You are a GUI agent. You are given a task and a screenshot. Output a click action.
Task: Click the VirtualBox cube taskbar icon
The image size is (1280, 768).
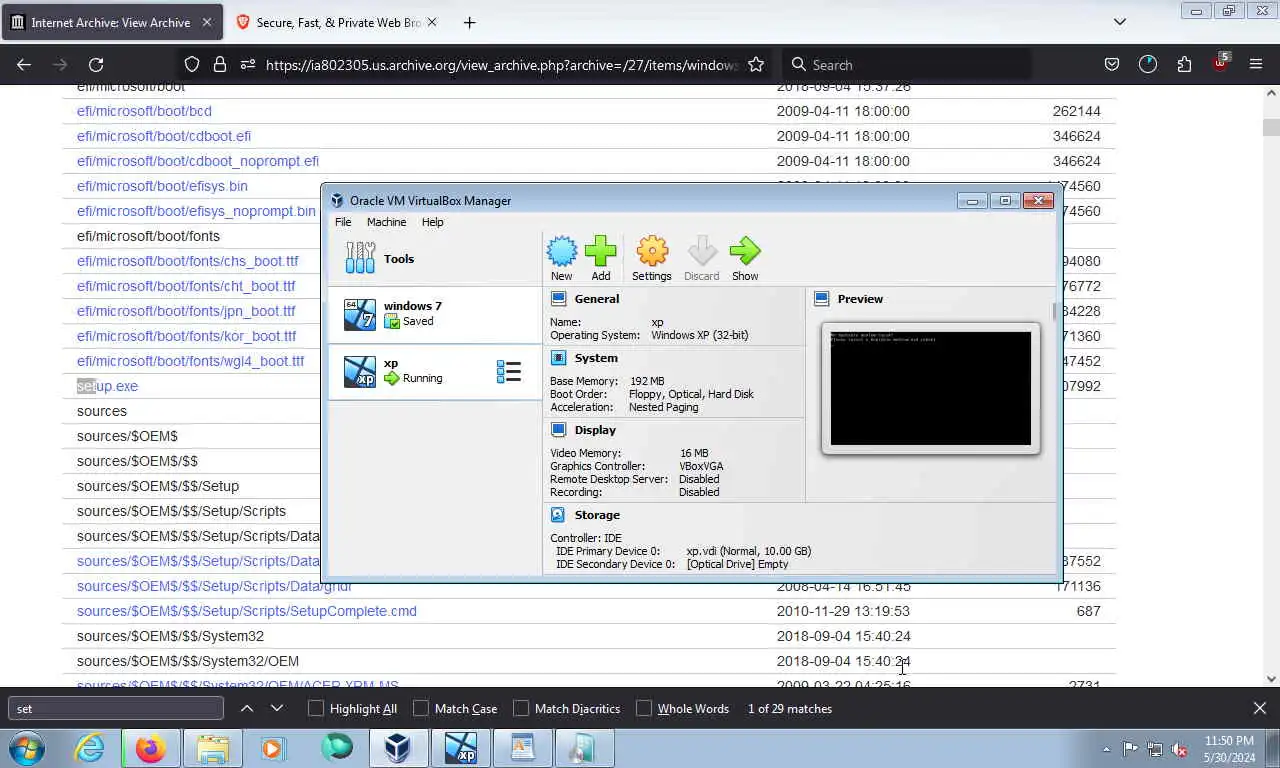coord(398,748)
